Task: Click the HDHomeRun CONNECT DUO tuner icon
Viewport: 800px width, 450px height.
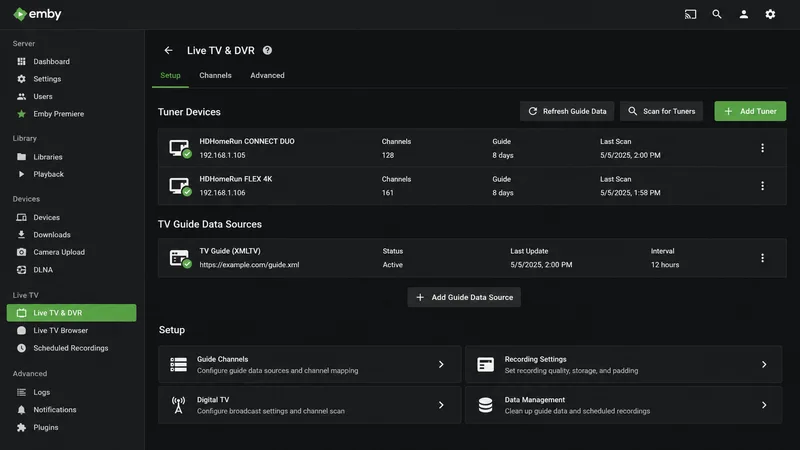Action: pyautogui.click(x=180, y=148)
